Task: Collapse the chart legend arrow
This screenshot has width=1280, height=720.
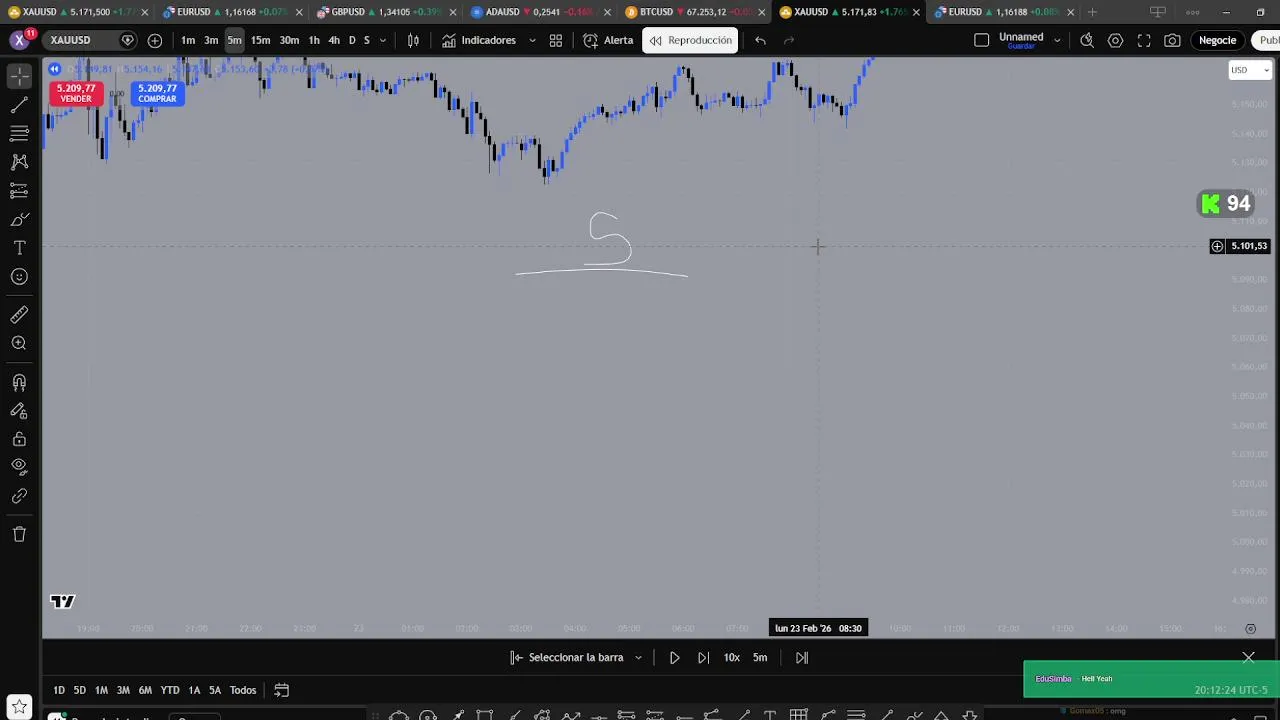Action: [x=54, y=69]
